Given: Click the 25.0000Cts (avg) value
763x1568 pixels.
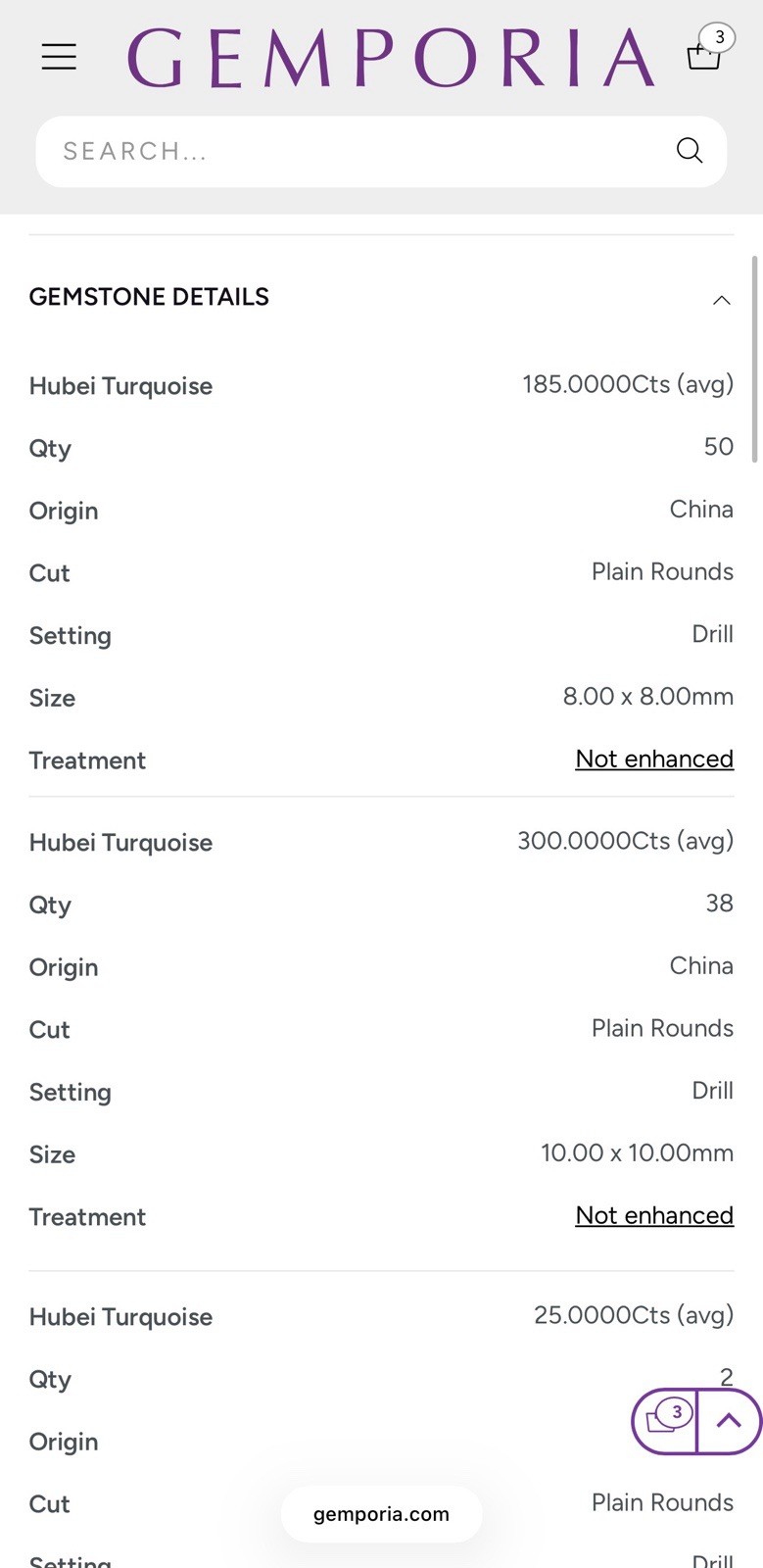Looking at the screenshot, I should [x=634, y=1315].
